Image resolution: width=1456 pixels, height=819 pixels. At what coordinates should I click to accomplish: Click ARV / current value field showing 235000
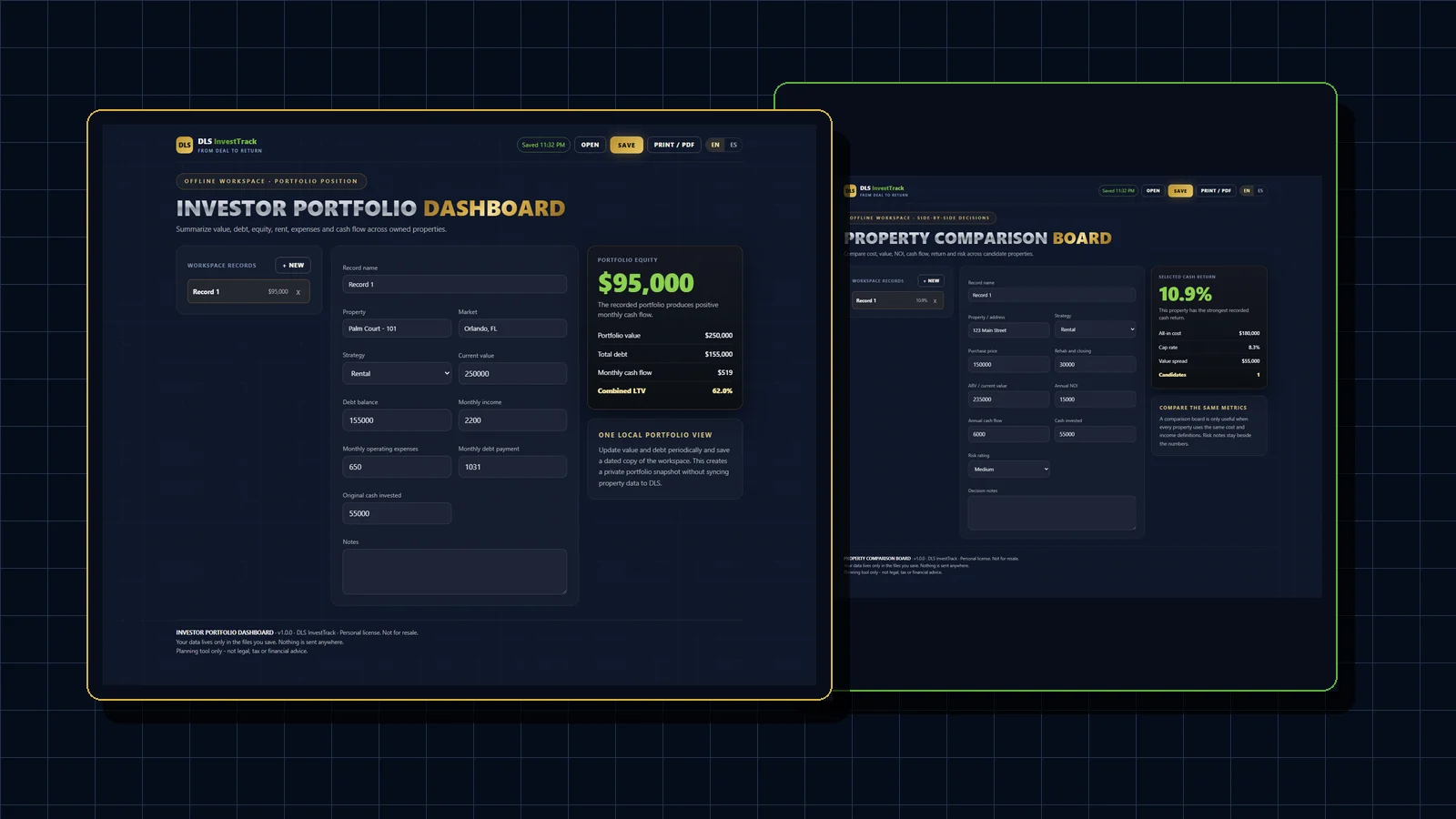[x=1008, y=399]
